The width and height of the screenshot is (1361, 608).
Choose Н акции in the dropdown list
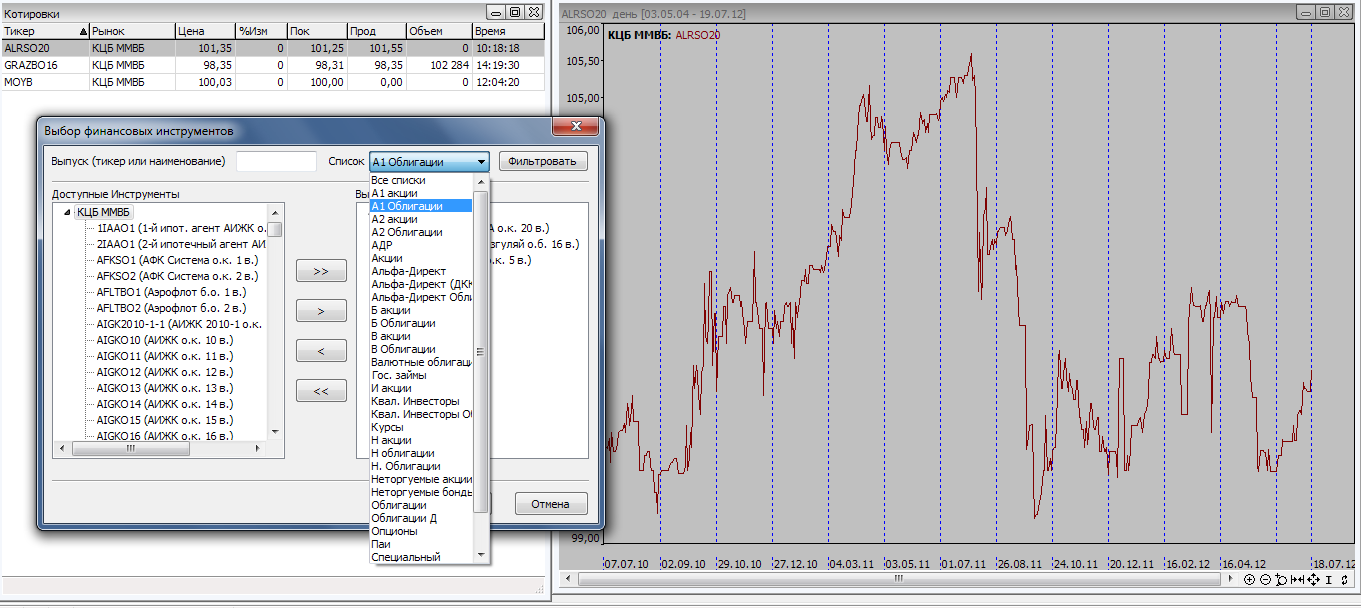[x=421, y=440]
